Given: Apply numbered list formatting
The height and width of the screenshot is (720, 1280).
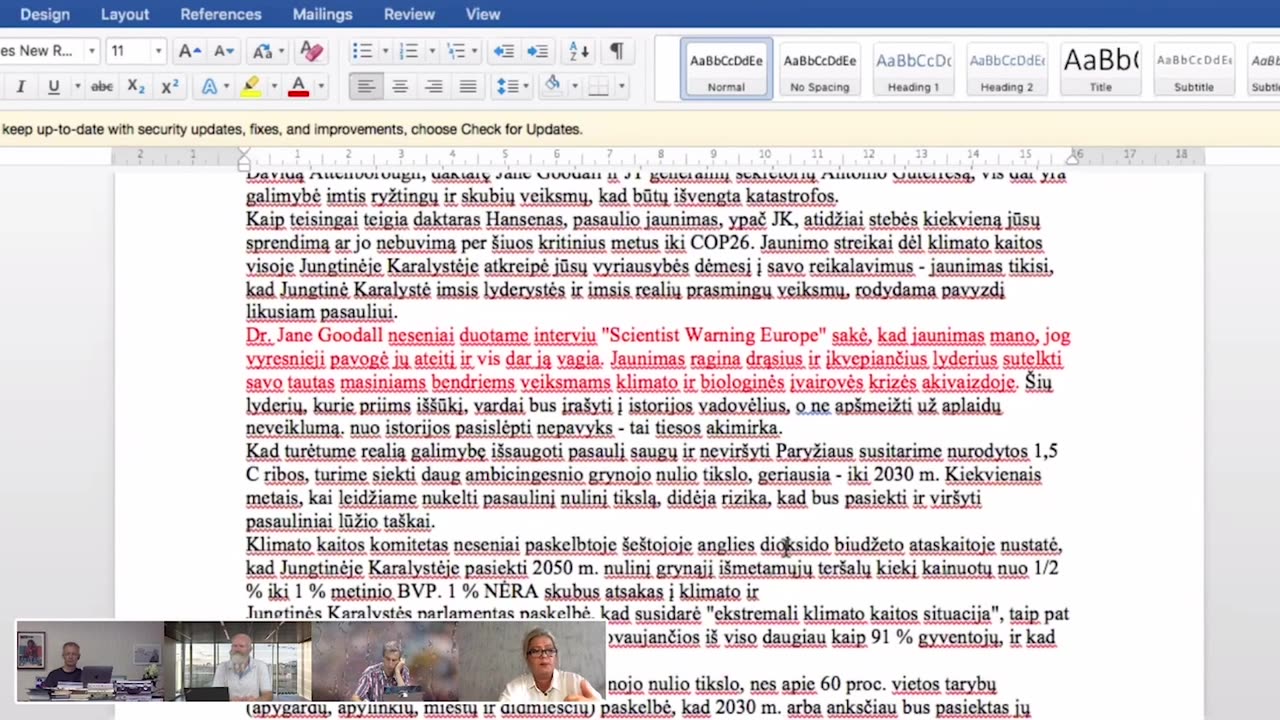Looking at the screenshot, I should (x=408, y=51).
